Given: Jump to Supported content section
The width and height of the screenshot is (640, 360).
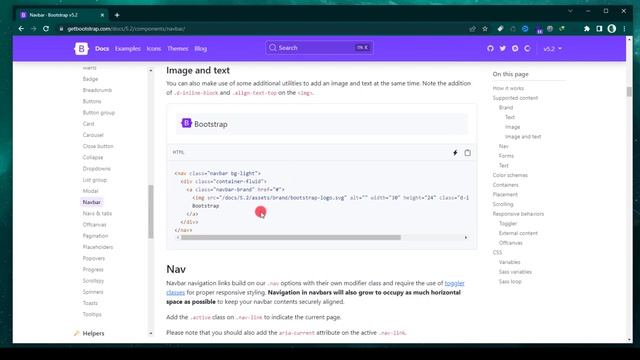Looking at the screenshot, I should pos(515,98).
